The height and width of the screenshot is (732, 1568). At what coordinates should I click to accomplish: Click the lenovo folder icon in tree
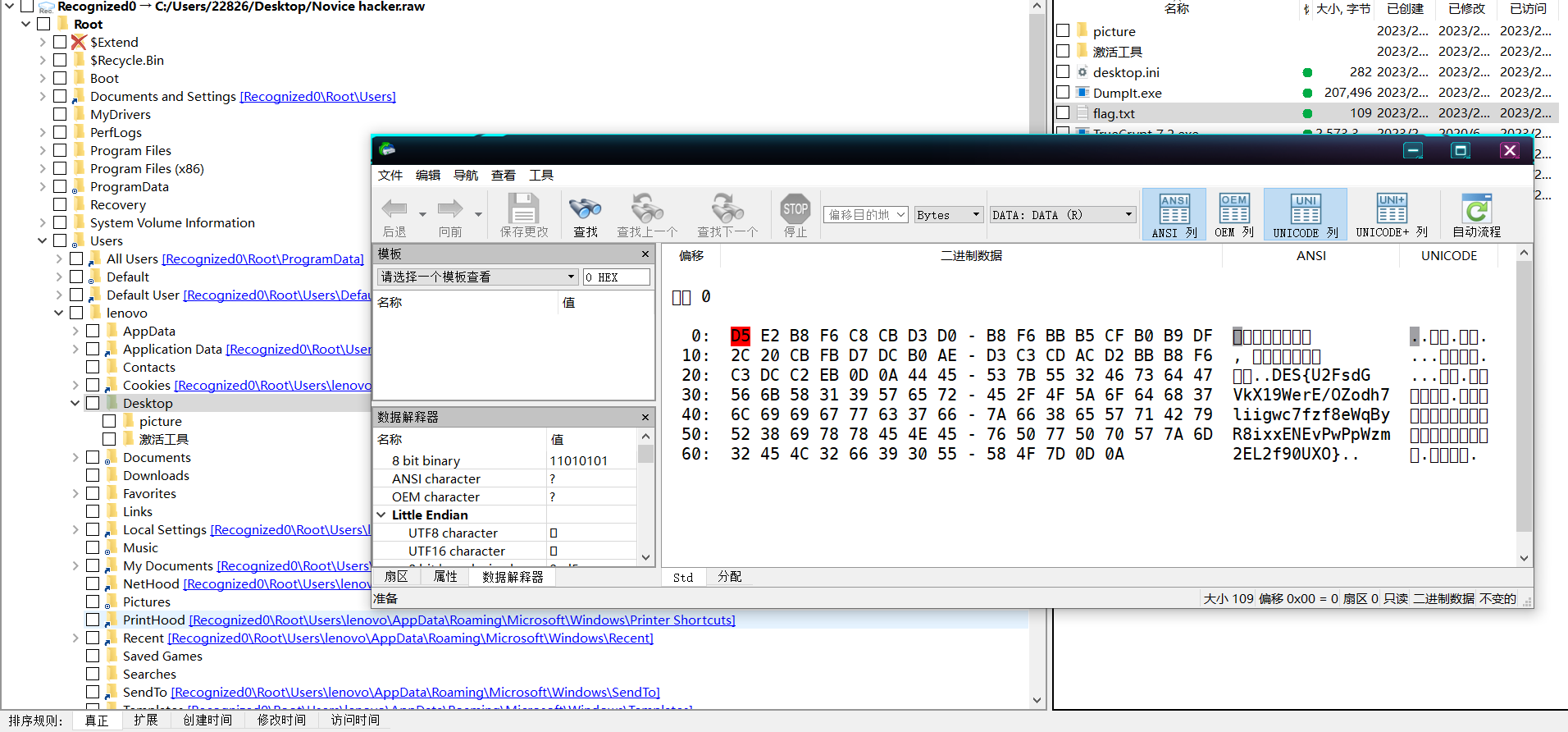pos(96,312)
